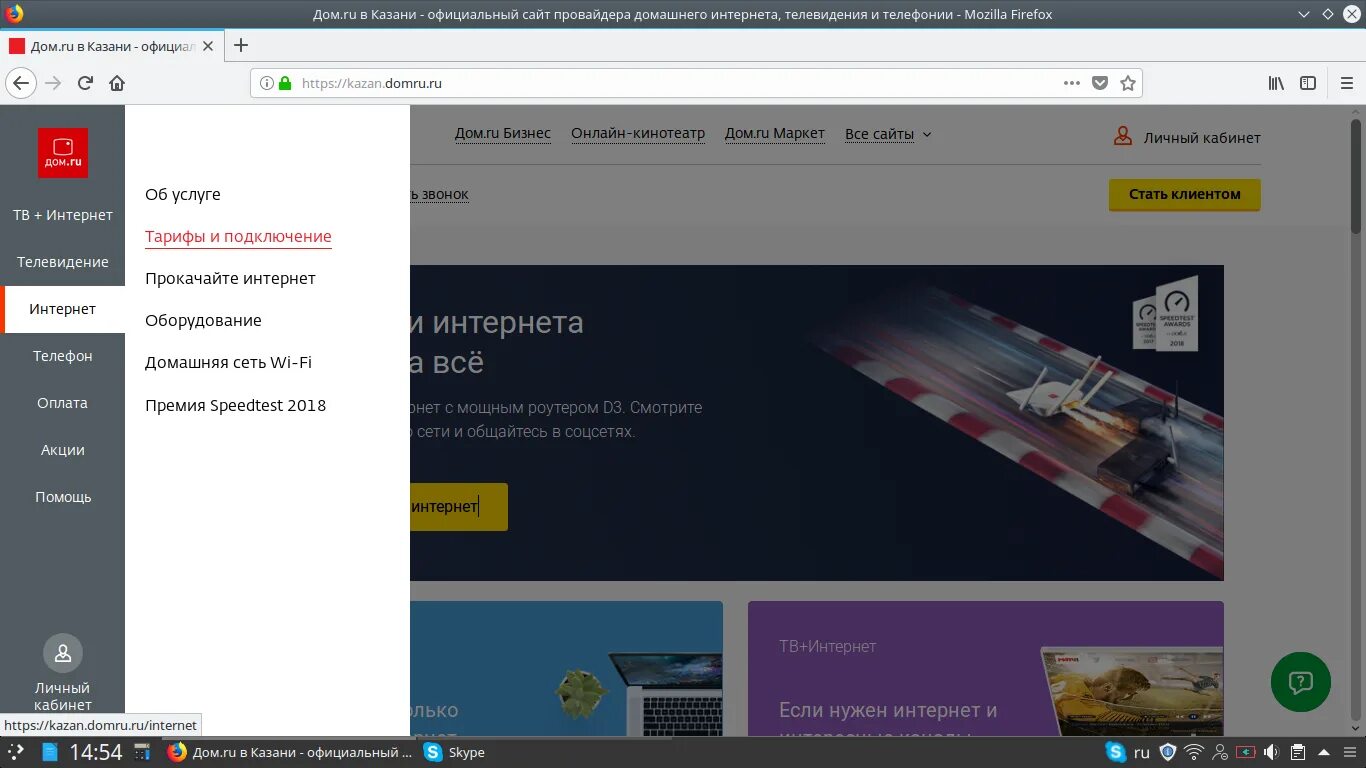The height and width of the screenshot is (768, 1366).
Task: Click the volume speaker tray icon
Action: click(x=1271, y=752)
